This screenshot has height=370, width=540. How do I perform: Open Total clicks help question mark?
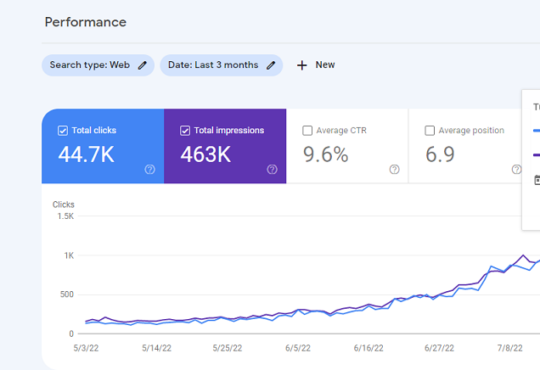click(150, 169)
